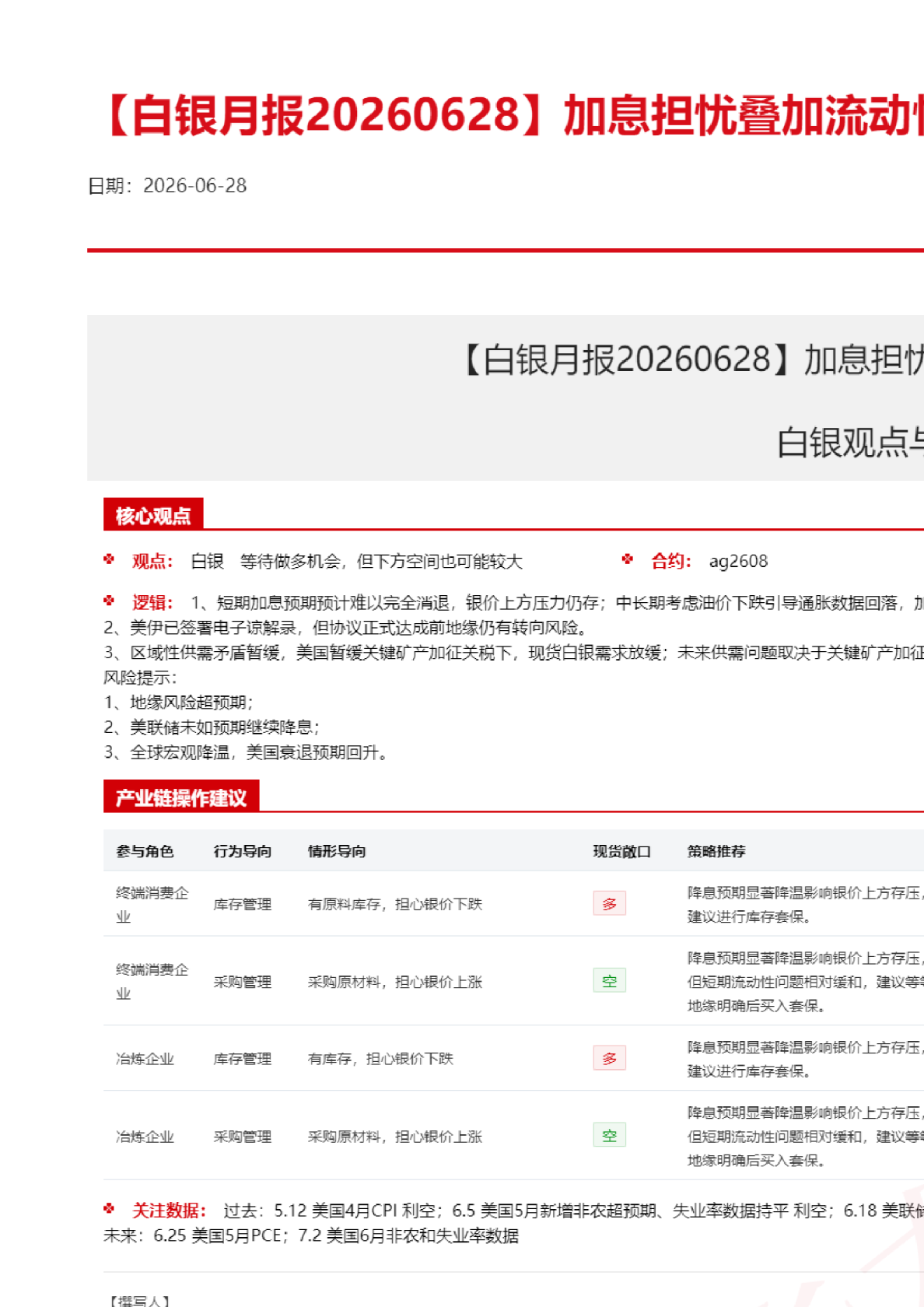Click strategy text in 终端消费企业 库存管理 row
Screen dimensions: 924x1307
tap(806, 904)
